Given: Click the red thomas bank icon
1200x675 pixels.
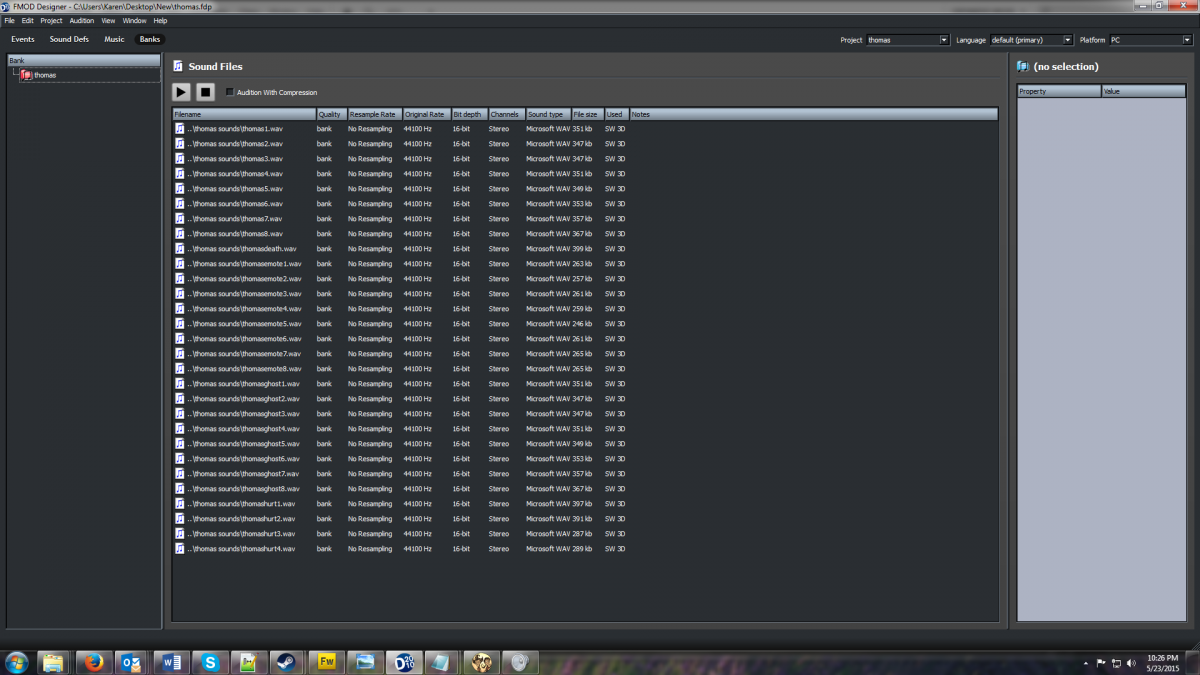Looking at the screenshot, I should (27, 75).
